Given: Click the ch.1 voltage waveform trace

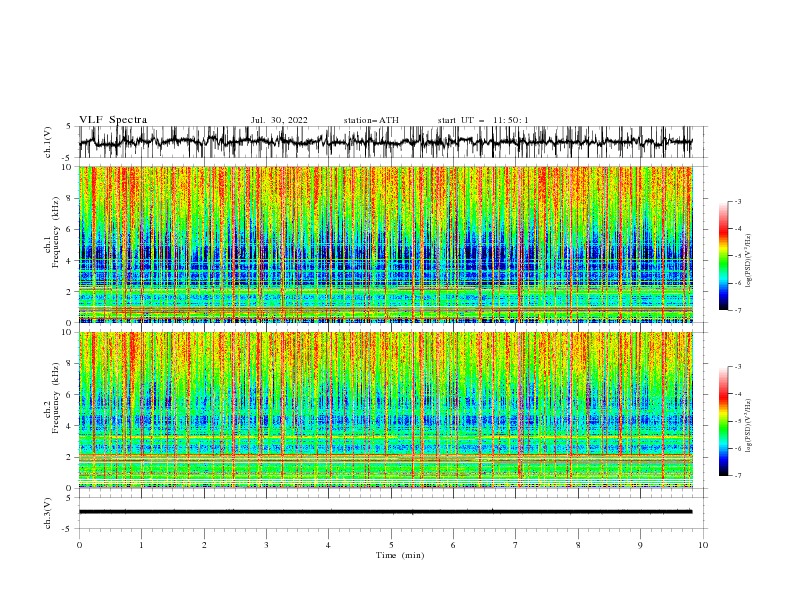Looking at the screenshot, I should [x=385, y=142].
